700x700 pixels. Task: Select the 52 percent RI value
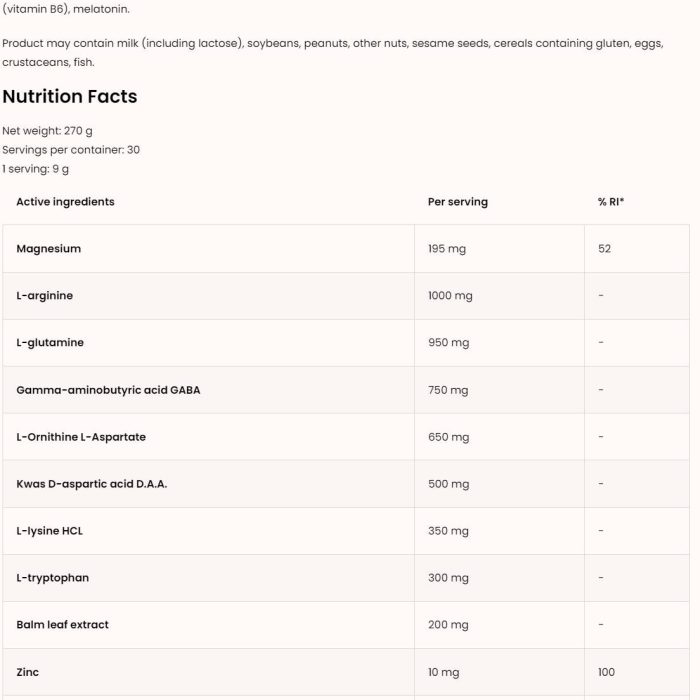[604, 249]
